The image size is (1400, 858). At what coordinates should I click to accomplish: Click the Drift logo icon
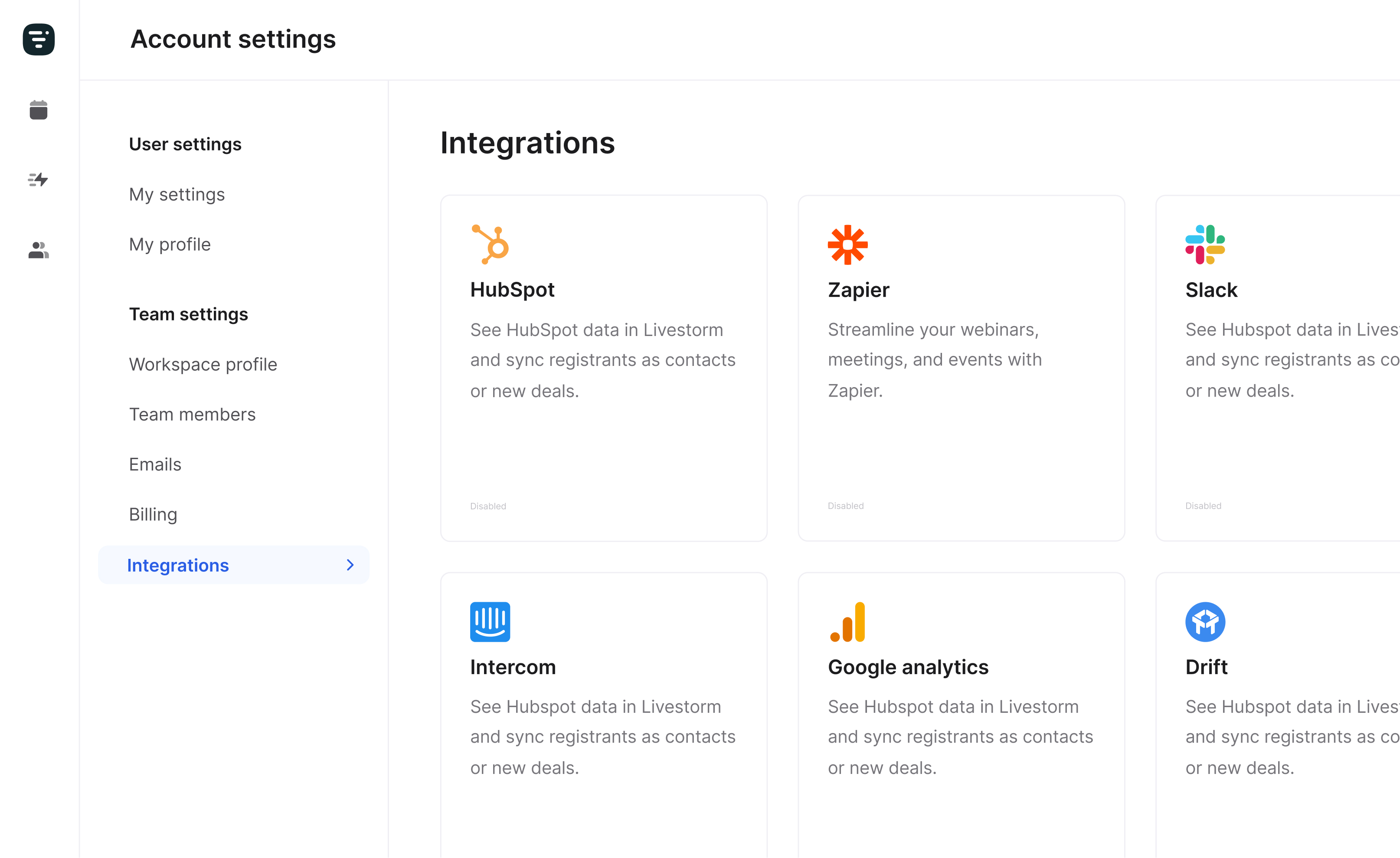click(x=1205, y=622)
